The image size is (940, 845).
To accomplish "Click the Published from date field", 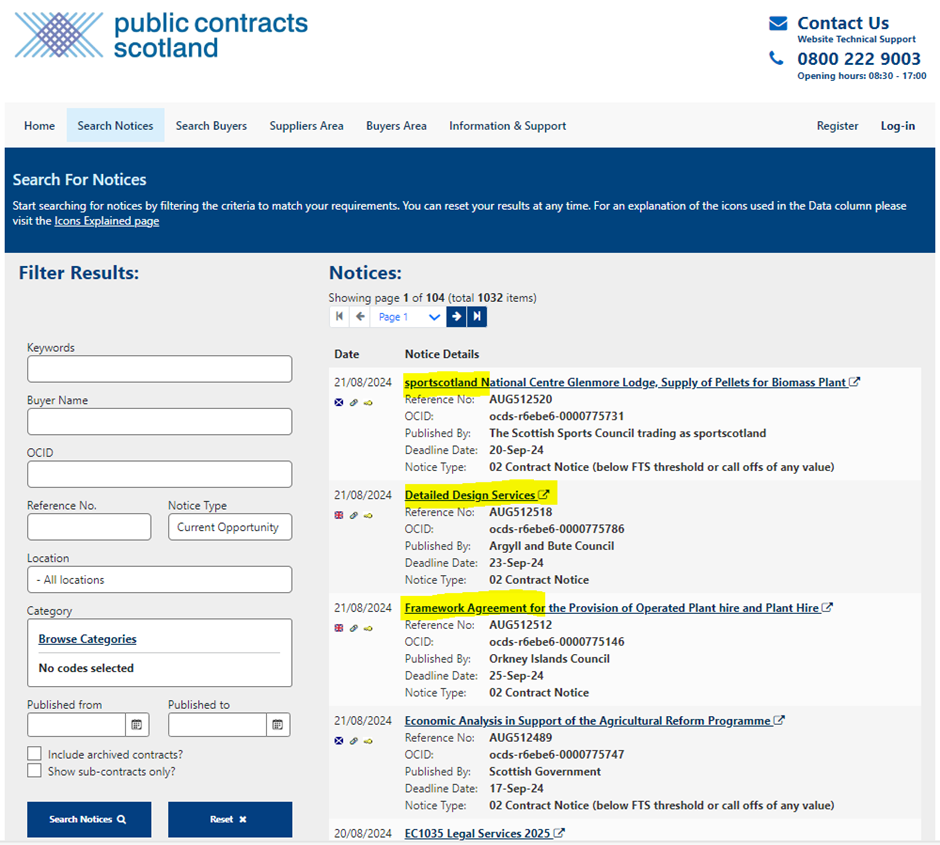I will (76, 725).
